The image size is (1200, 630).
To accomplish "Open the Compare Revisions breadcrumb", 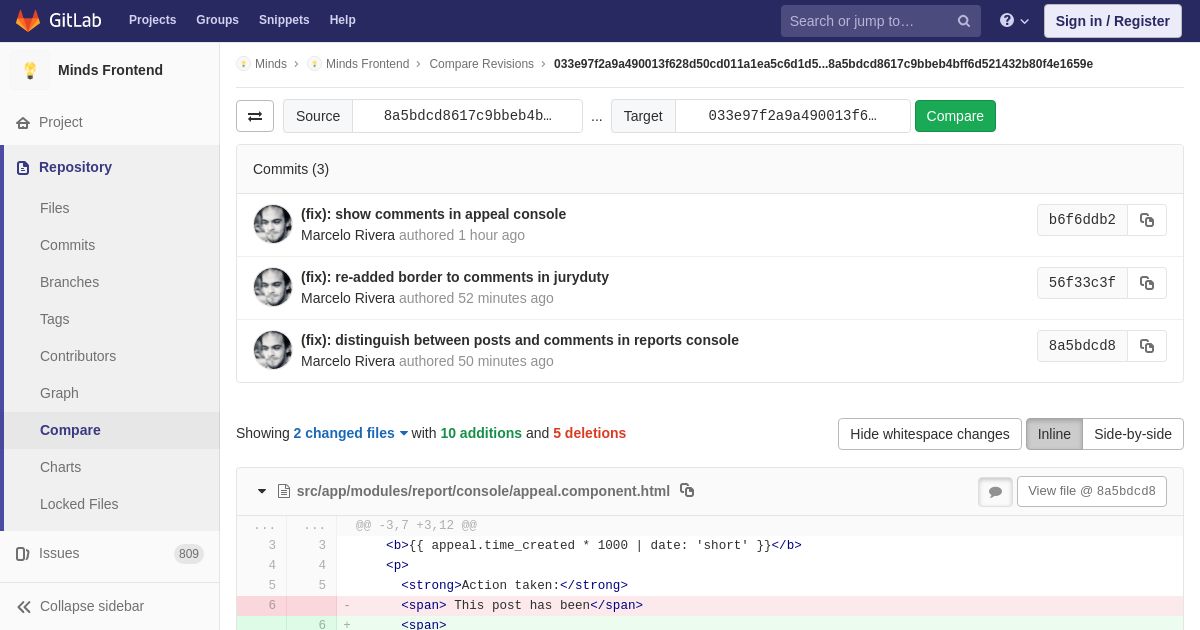I will pos(481,64).
